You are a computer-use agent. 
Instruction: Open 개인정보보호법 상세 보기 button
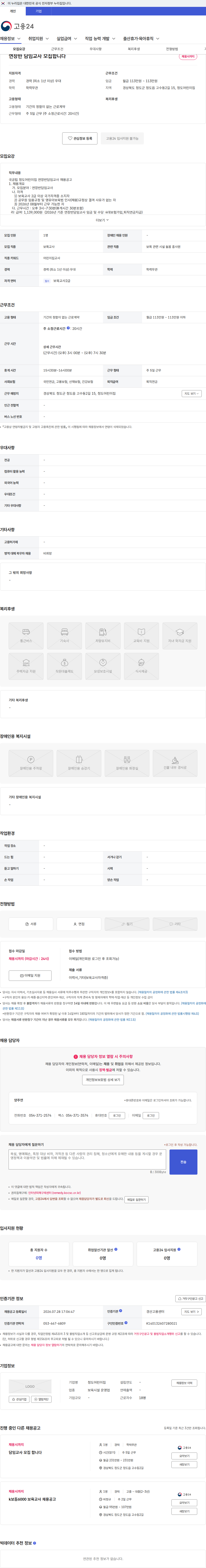[x=103, y=1080]
